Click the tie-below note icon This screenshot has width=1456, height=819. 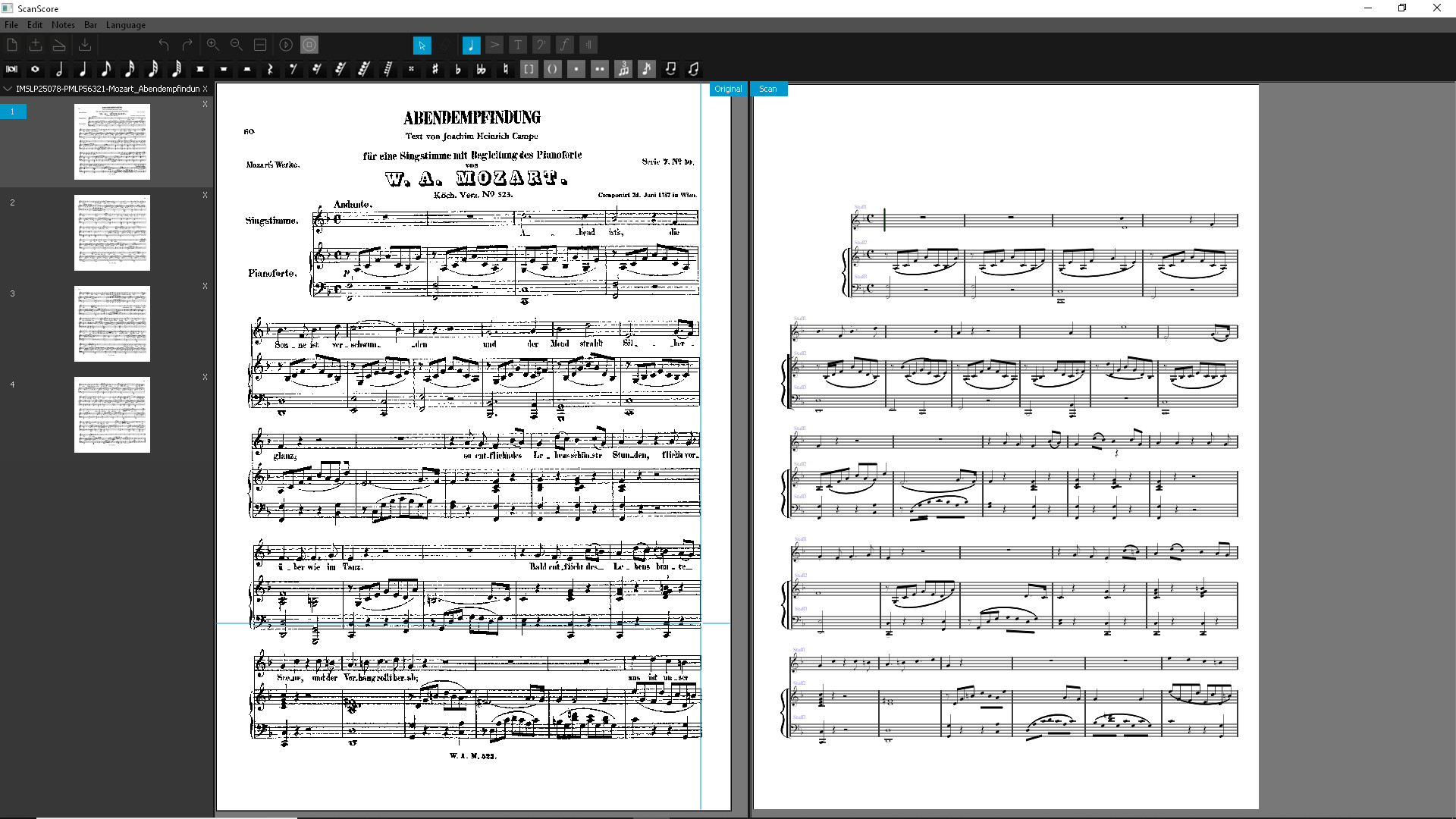[670, 69]
